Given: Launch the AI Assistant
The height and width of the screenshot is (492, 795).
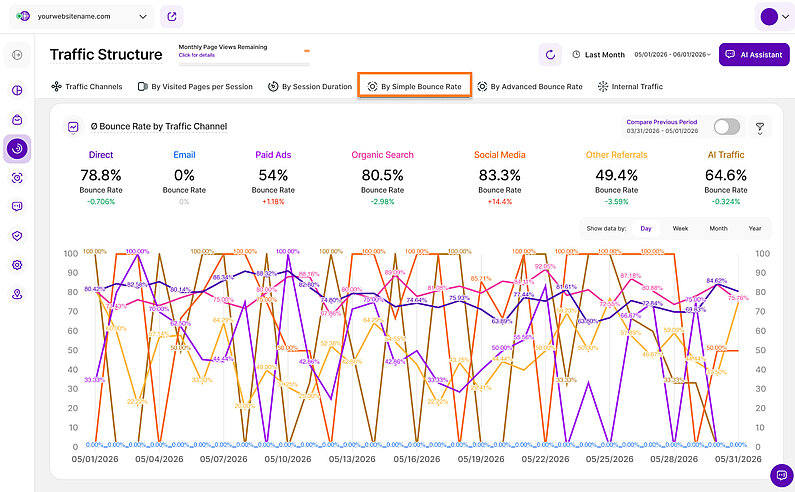Looking at the screenshot, I should tap(754, 54).
